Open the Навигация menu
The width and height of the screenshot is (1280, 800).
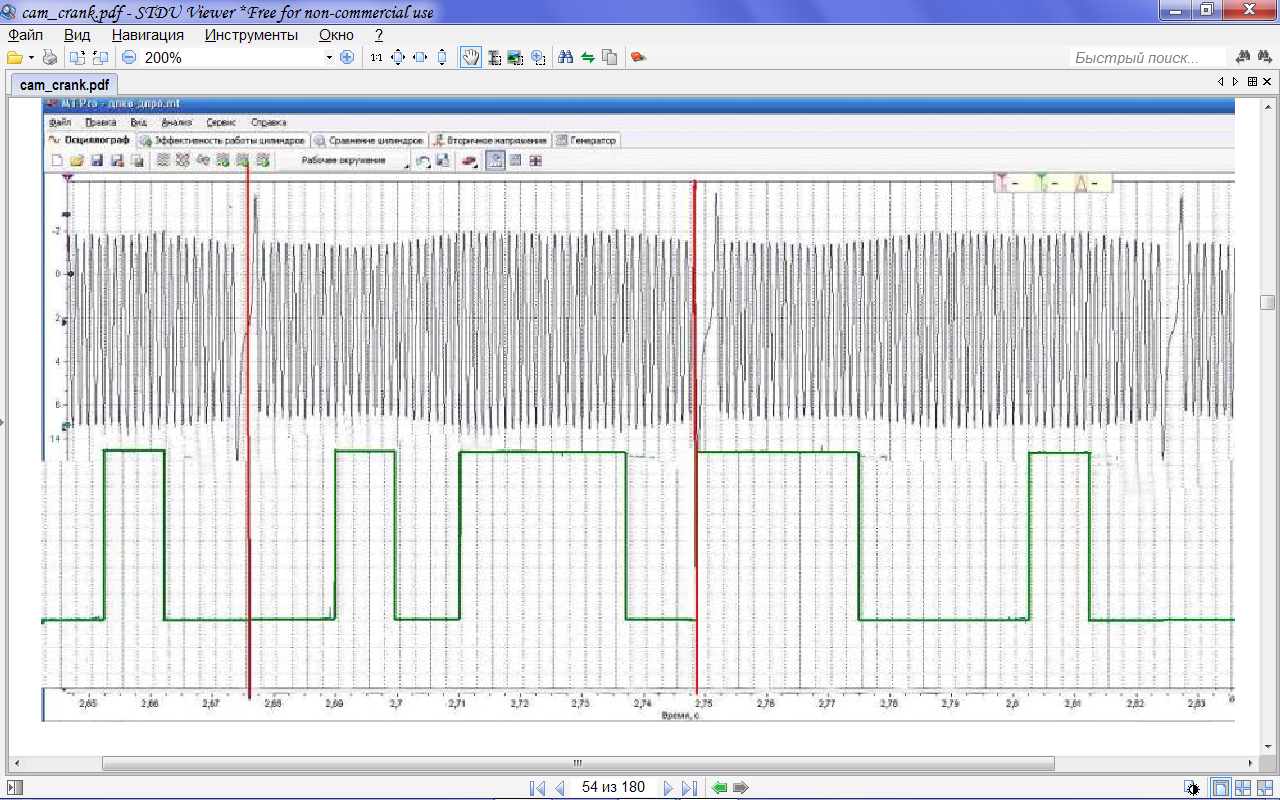coord(148,35)
